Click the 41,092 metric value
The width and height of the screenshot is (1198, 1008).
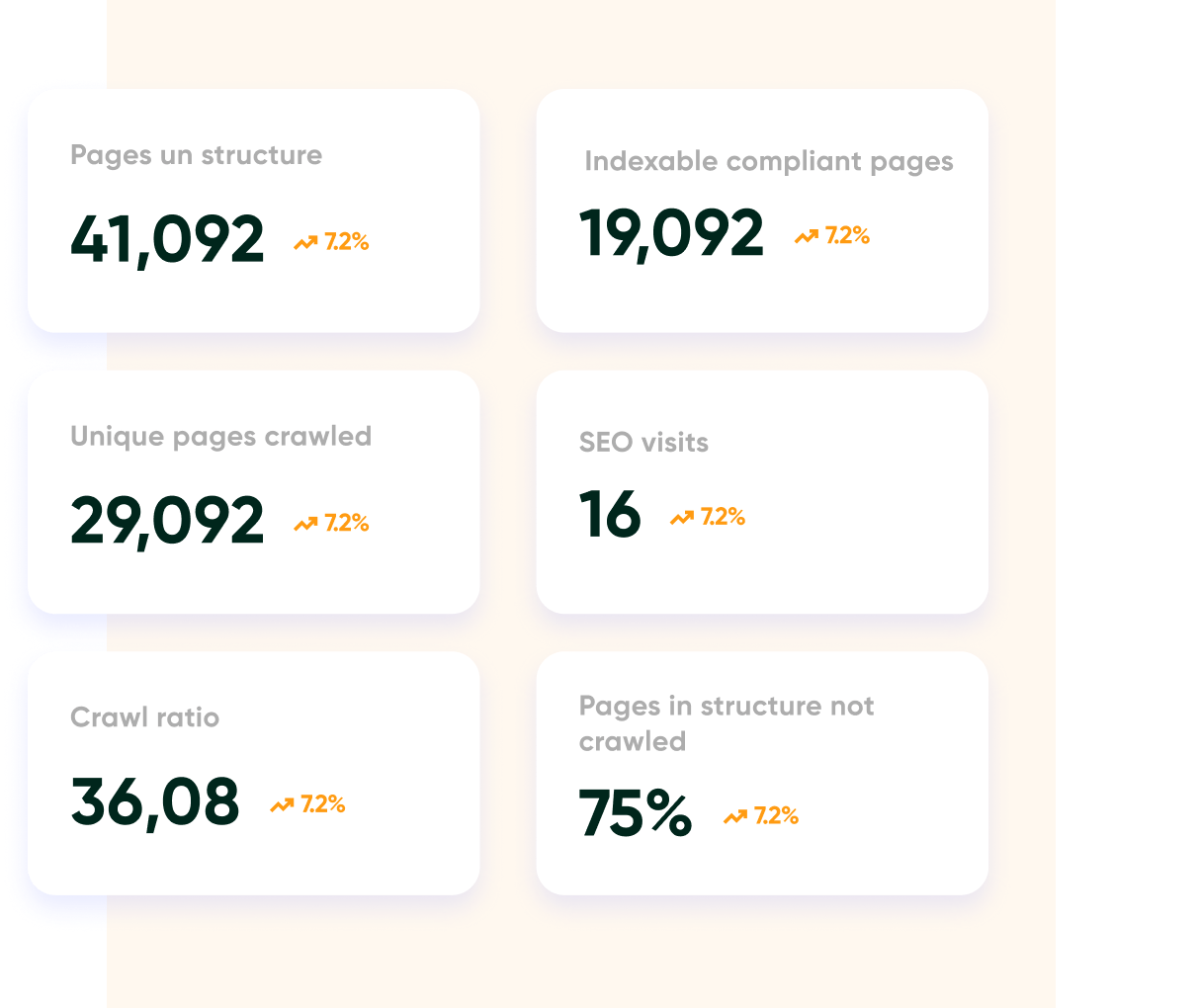167,240
